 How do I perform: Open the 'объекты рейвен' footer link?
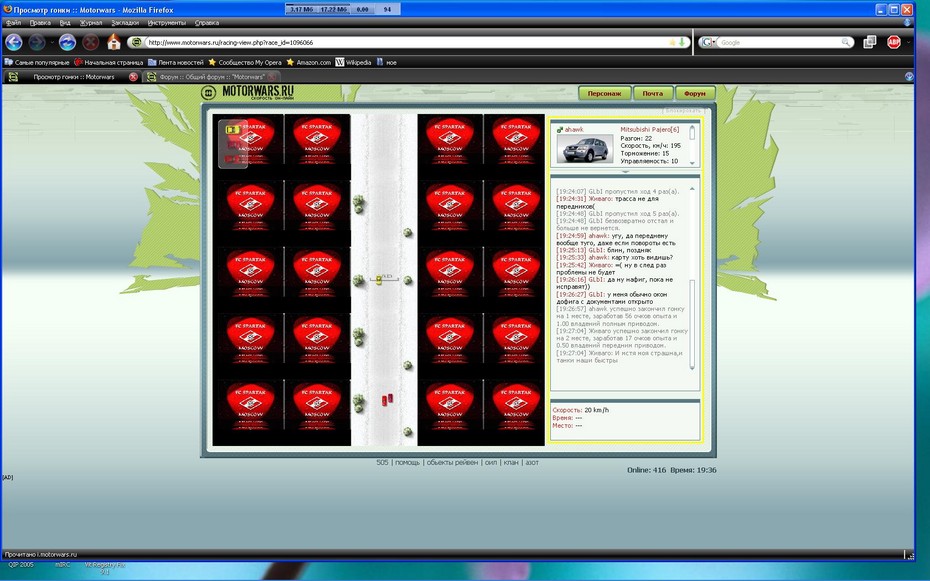click(453, 462)
